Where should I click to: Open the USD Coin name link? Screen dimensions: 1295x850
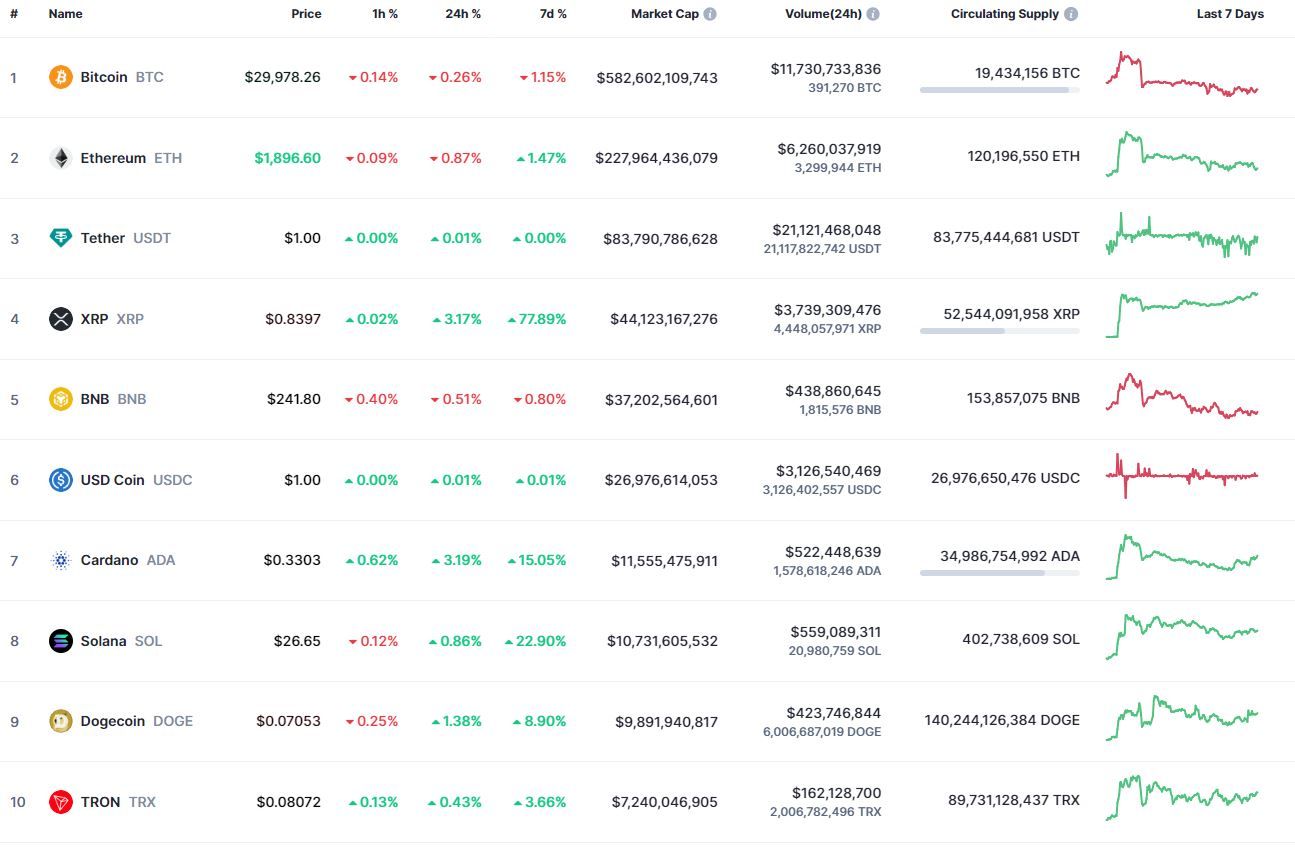(x=112, y=480)
